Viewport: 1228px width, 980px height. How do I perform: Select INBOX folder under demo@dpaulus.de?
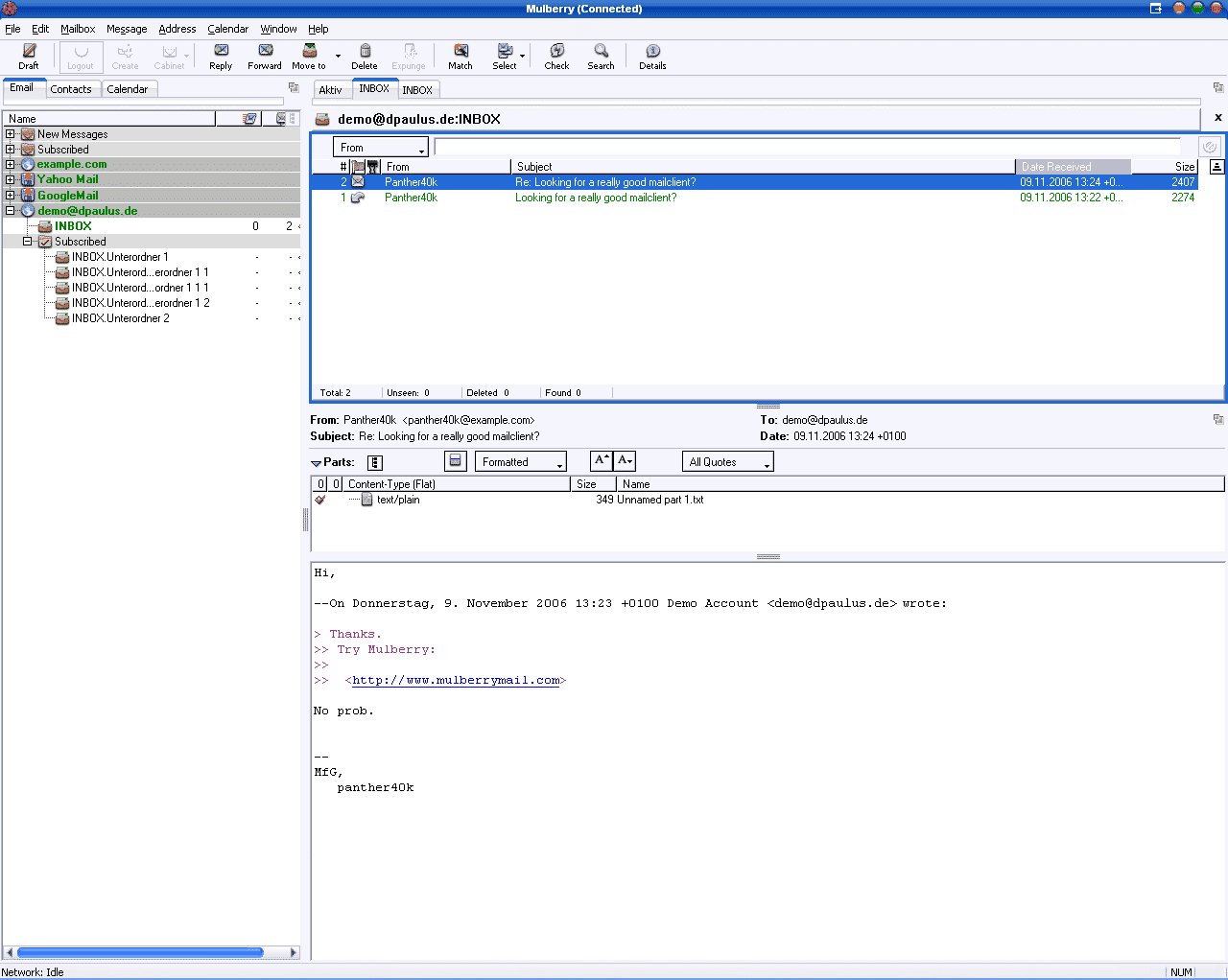[73, 226]
